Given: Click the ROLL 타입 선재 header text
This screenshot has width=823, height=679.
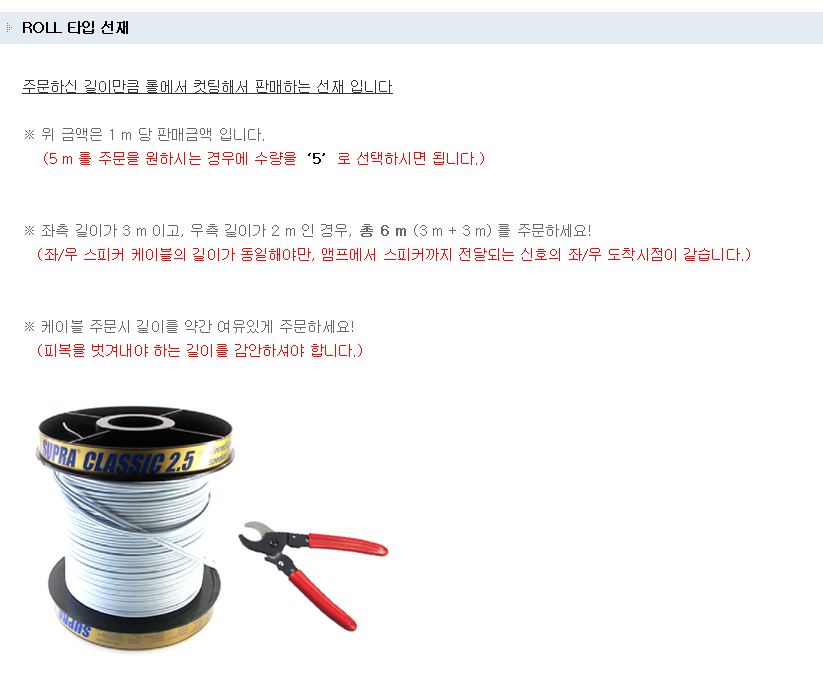Looking at the screenshot, I should click(x=76, y=28).
